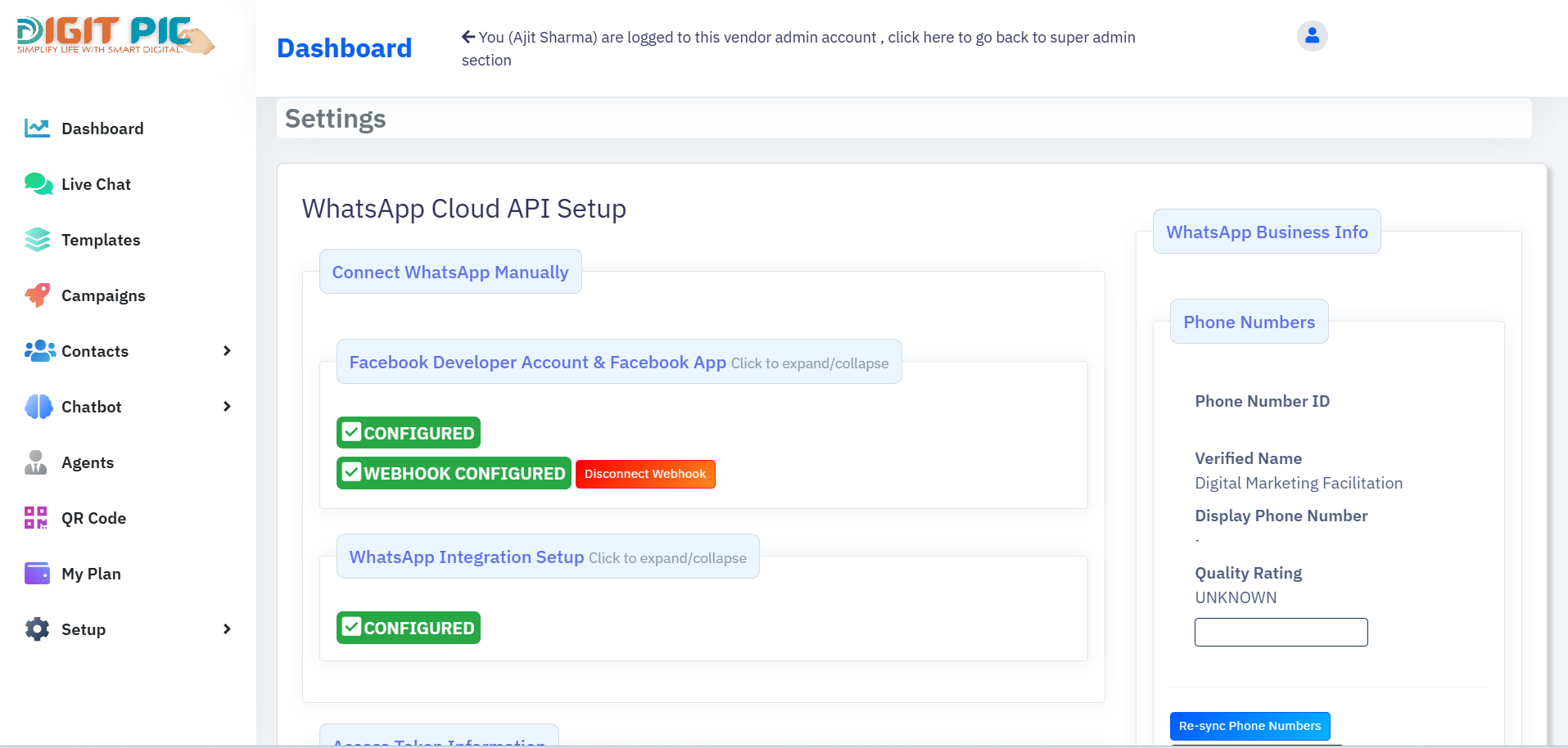Click the Live Chat bubble icon
This screenshot has height=748, width=1568.
click(38, 184)
